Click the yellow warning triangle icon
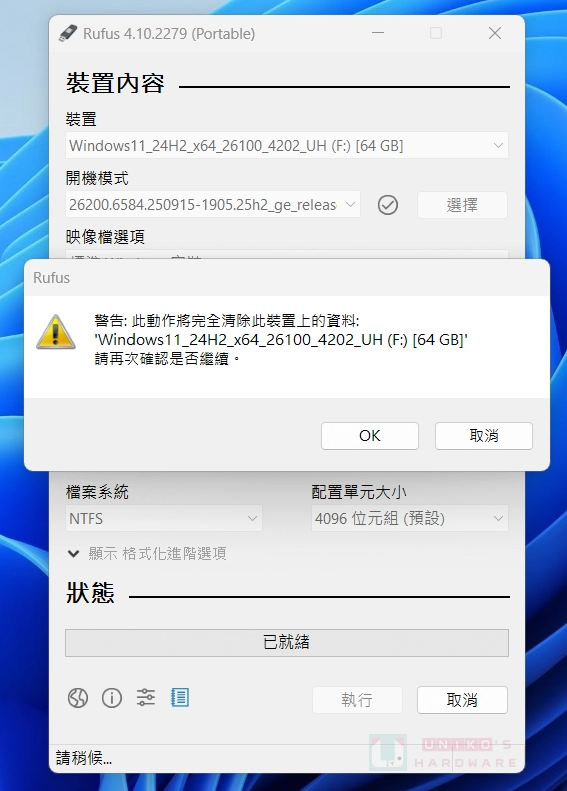Image resolution: width=567 pixels, height=791 pixels. click(55, 332)
